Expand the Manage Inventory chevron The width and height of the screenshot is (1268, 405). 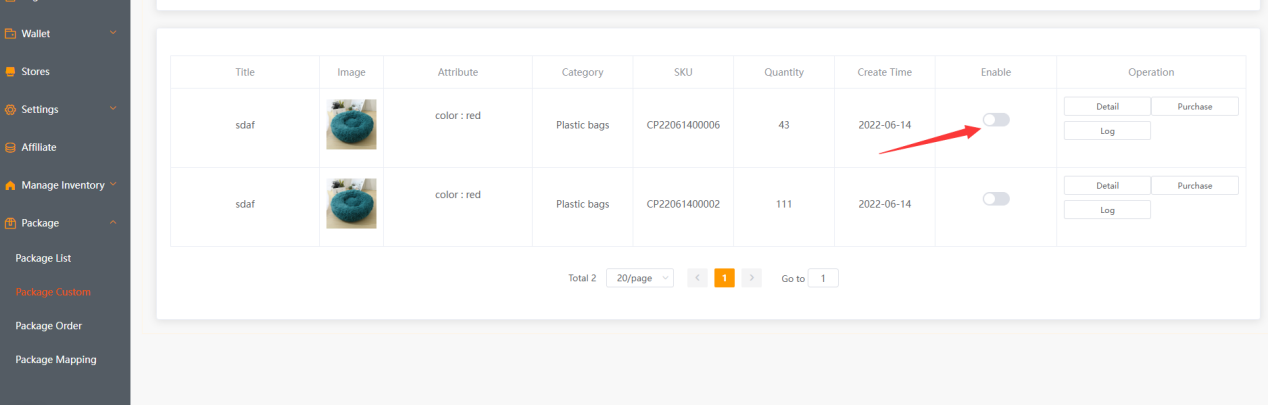click(x=114, y=185)
